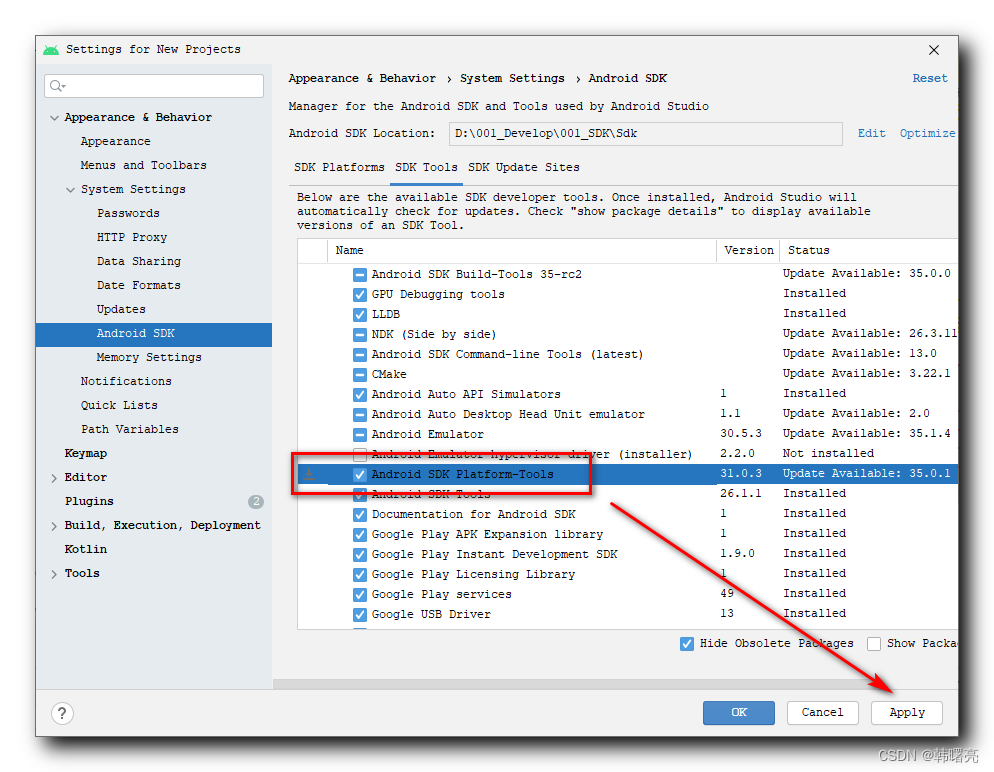Open Kotlin settings page
This screenshot has width=994, height=772.
click(x=86, y=550)
